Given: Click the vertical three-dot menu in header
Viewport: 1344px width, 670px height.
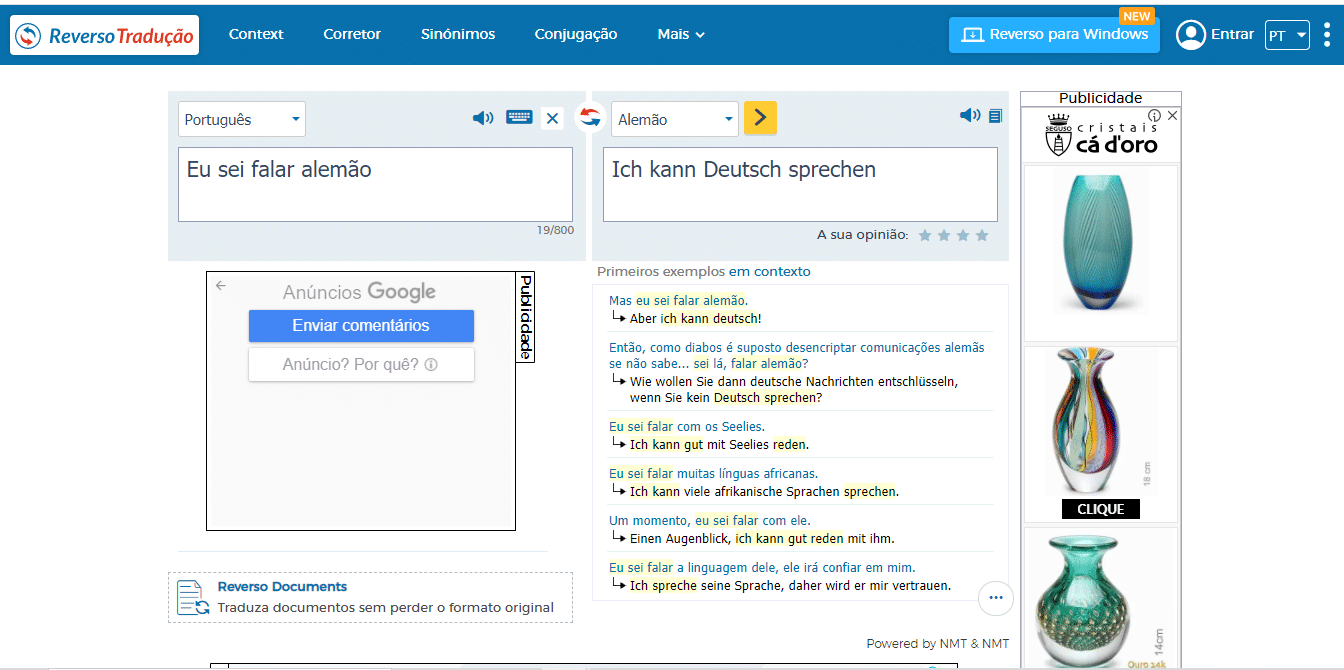Looking at the screenshot, I should pyautogui.click(x=1327, y=35).
